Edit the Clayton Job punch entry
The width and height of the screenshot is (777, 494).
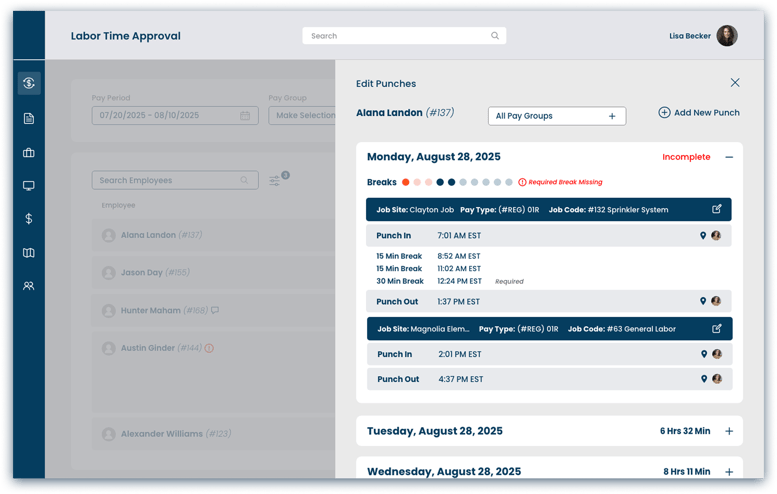(x=716, y=210)
